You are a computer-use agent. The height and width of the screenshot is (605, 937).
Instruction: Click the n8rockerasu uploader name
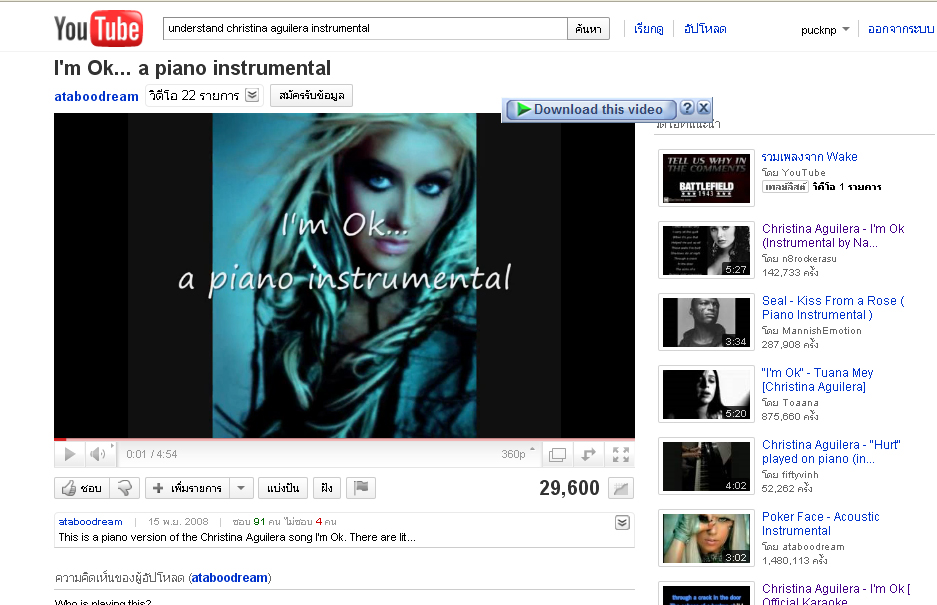(809, 259)
